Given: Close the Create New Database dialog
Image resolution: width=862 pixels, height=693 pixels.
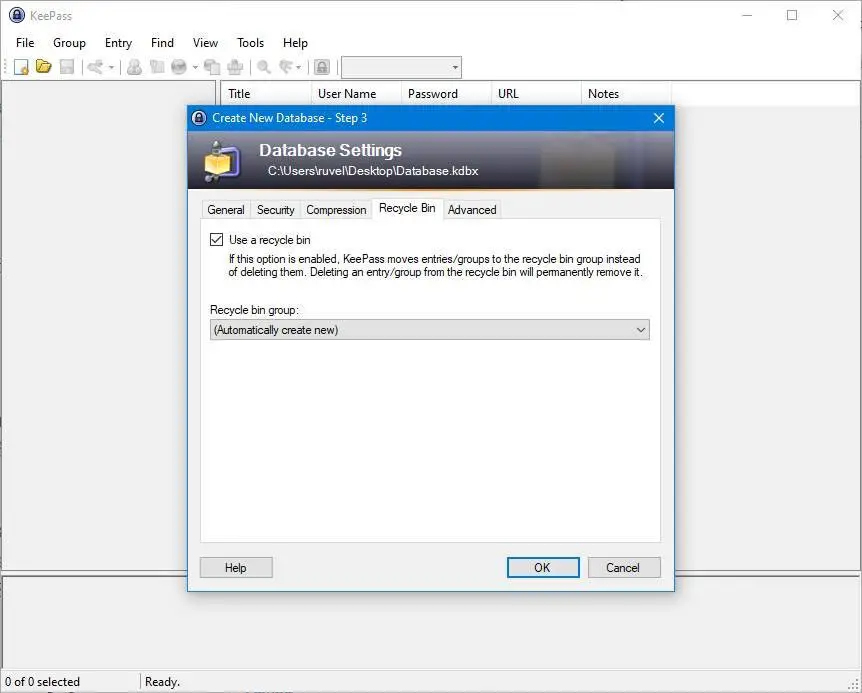Looking at the screenshot, I should point(659,118).
